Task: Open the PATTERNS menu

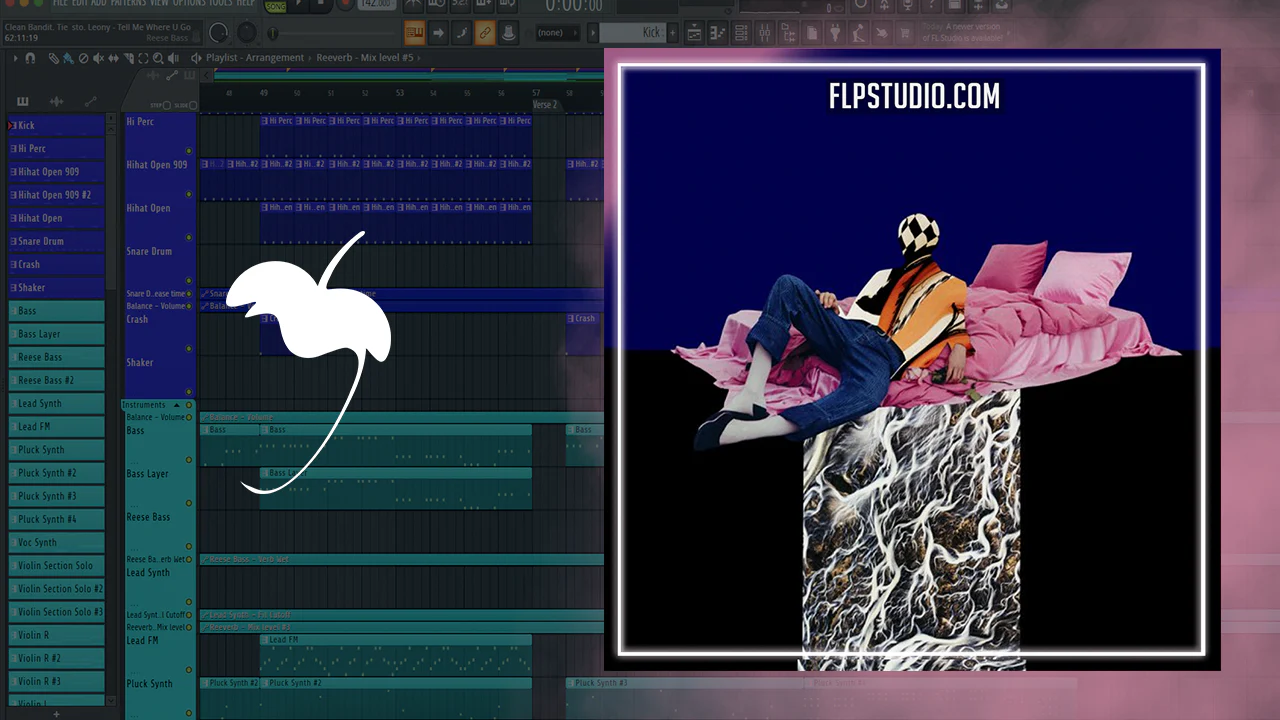Action: (129, 3)
